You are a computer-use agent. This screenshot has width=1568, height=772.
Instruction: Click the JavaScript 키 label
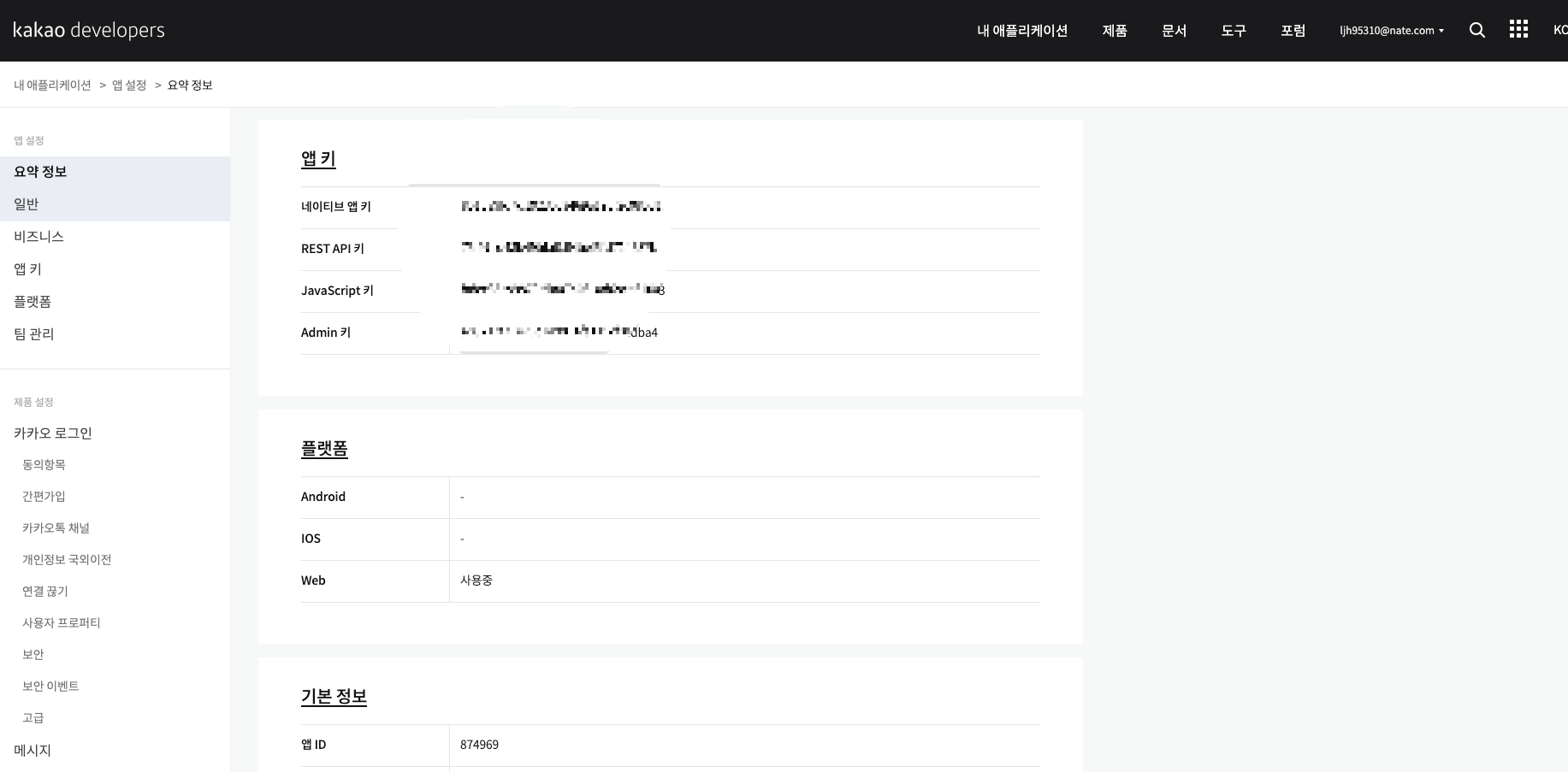pos(337,291)
